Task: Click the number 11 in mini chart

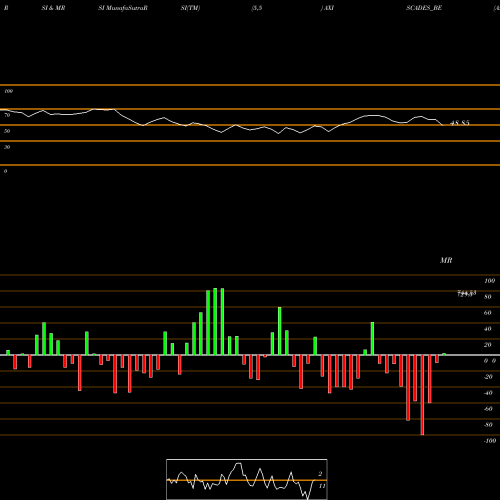Action: (x=322, y=486)
